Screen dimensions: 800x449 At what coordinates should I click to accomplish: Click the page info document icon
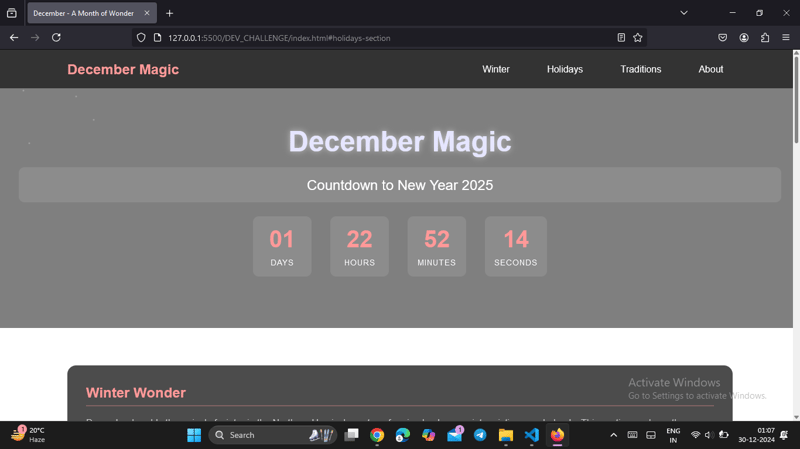[158, 38]
